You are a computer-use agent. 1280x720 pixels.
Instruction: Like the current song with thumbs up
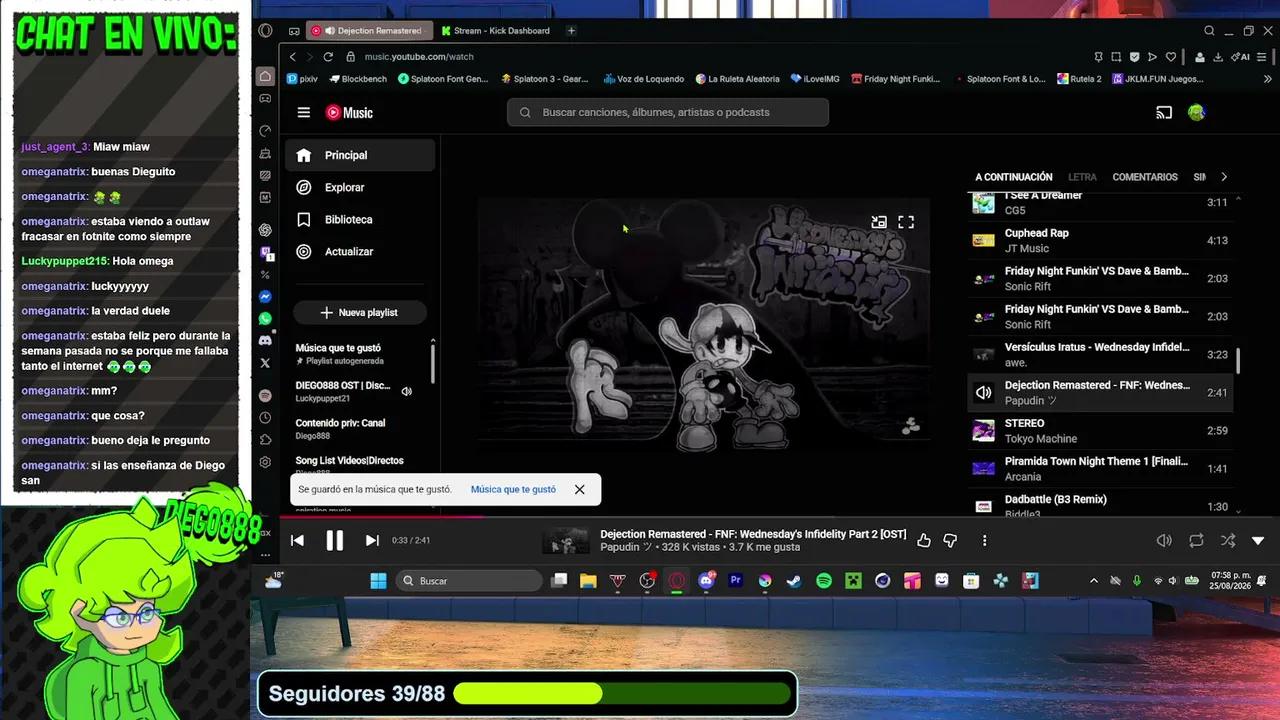click(x=924, y=541)
